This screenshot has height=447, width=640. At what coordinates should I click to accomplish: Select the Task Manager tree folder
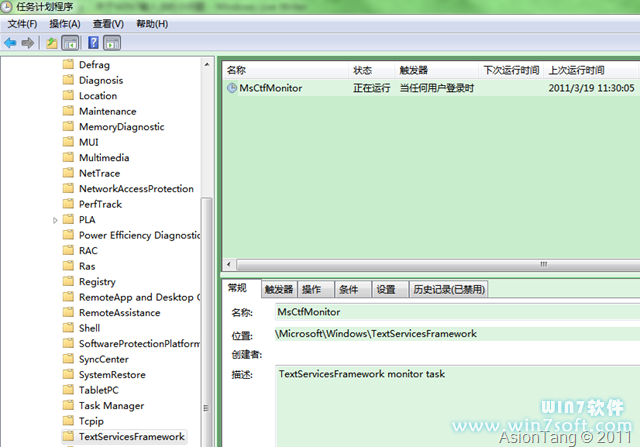click(x=111, y=406)
